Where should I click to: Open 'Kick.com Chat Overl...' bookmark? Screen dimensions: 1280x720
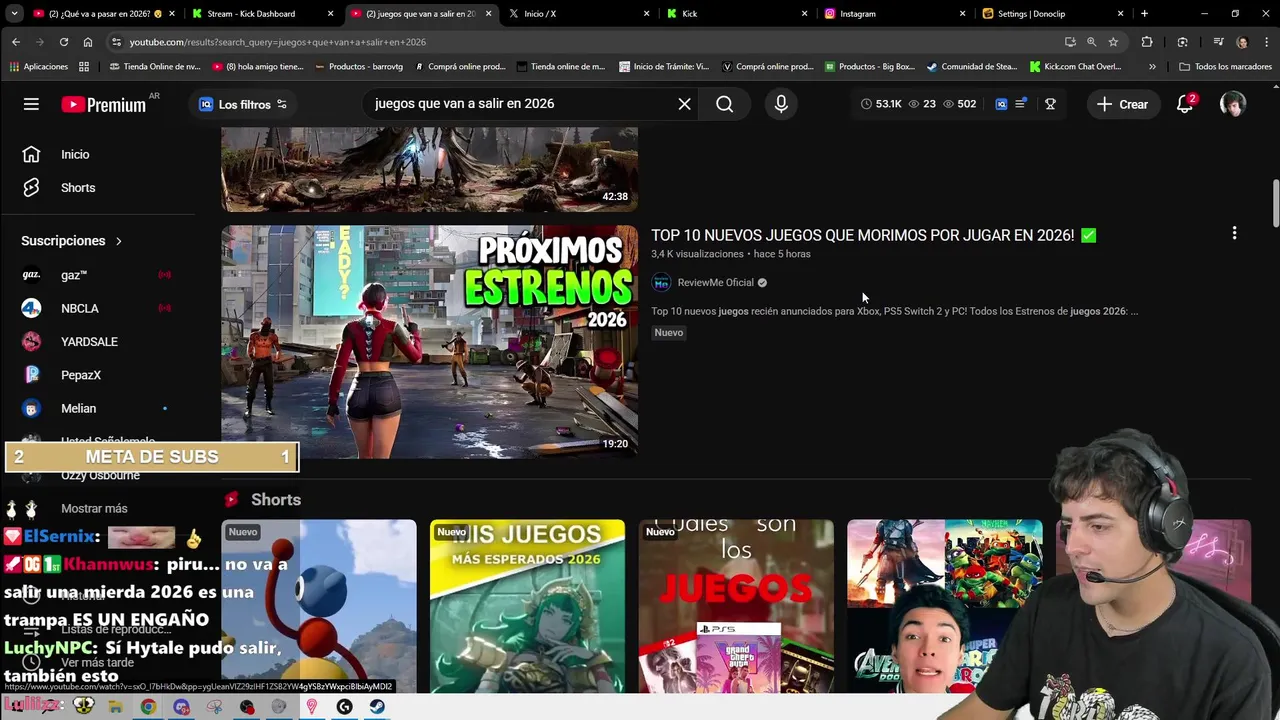pos(1075,67)
